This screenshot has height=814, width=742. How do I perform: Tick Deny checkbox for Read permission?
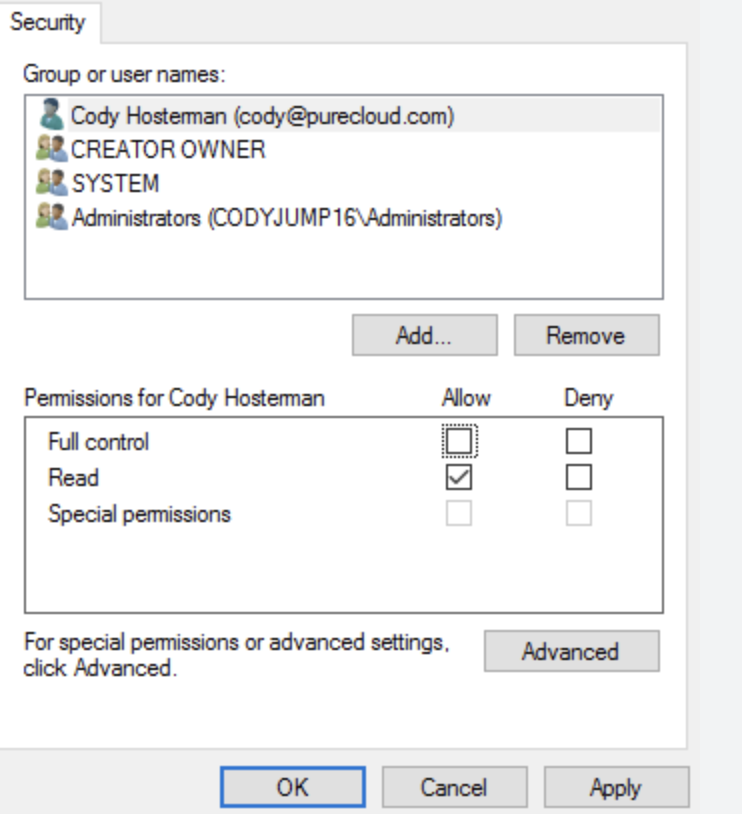579,478
